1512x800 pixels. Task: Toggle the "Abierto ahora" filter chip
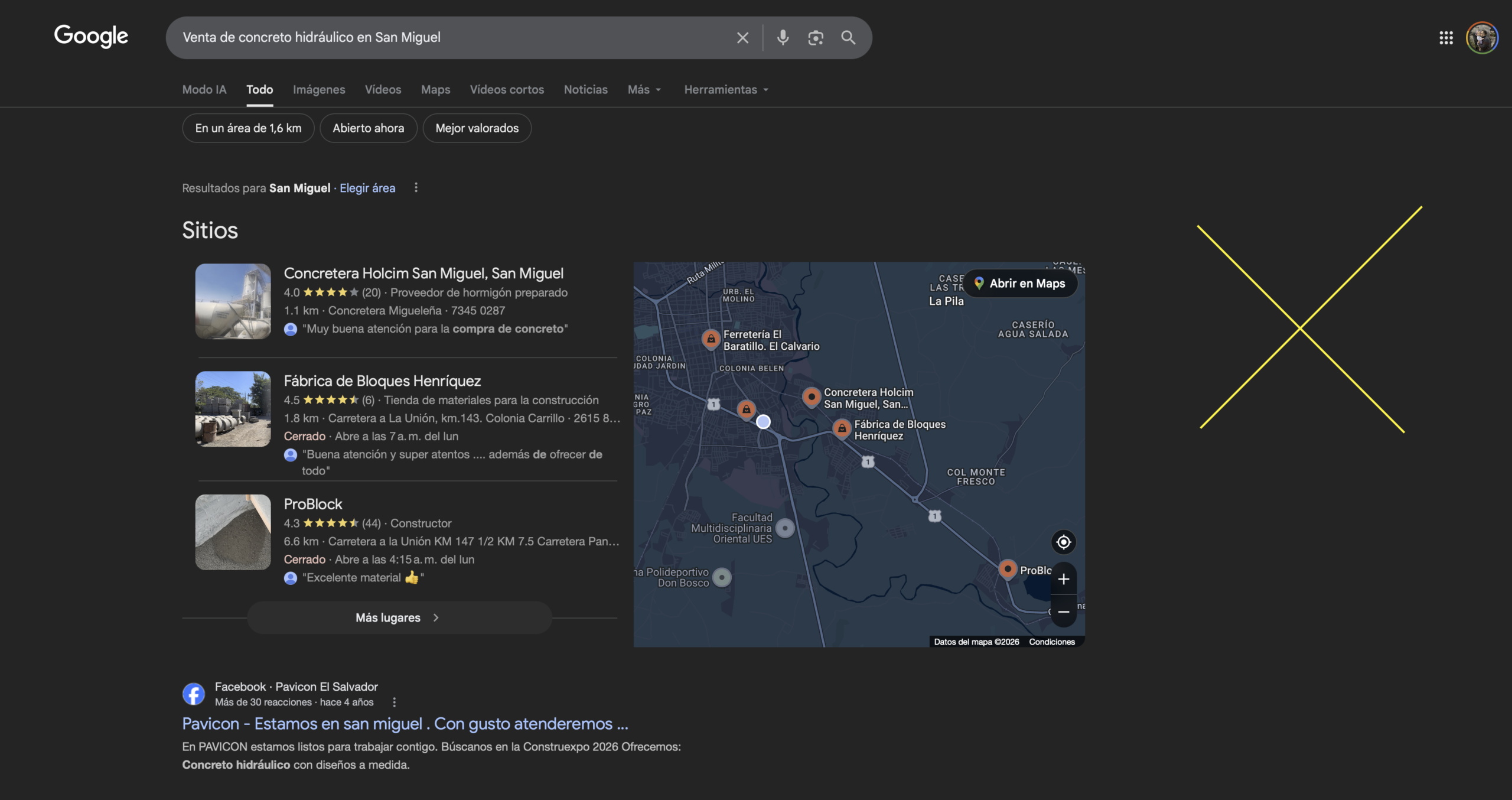369,128
